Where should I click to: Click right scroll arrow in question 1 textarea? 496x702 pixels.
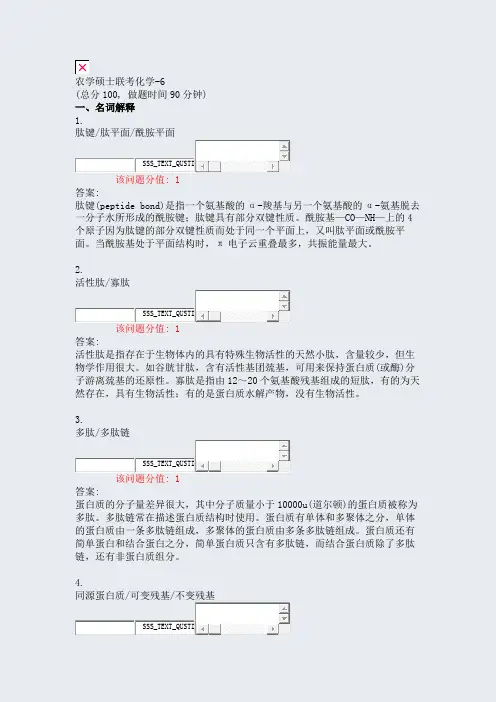(x=273, y=166)
